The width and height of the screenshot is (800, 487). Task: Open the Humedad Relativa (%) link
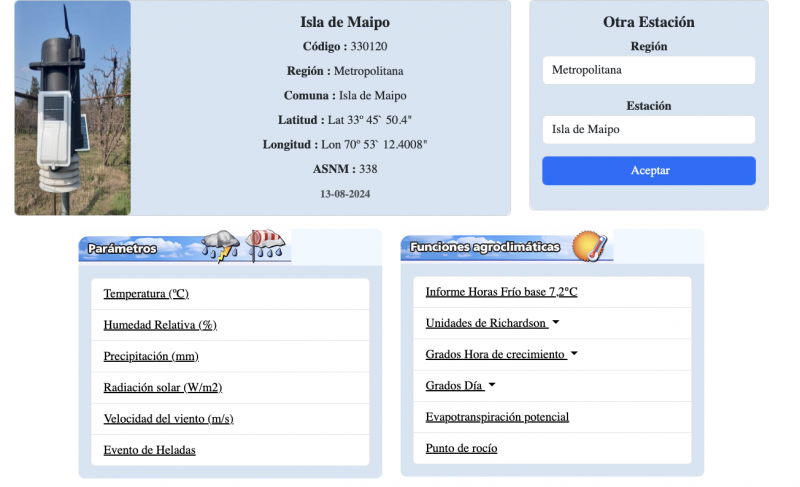(x=160, y=325)
